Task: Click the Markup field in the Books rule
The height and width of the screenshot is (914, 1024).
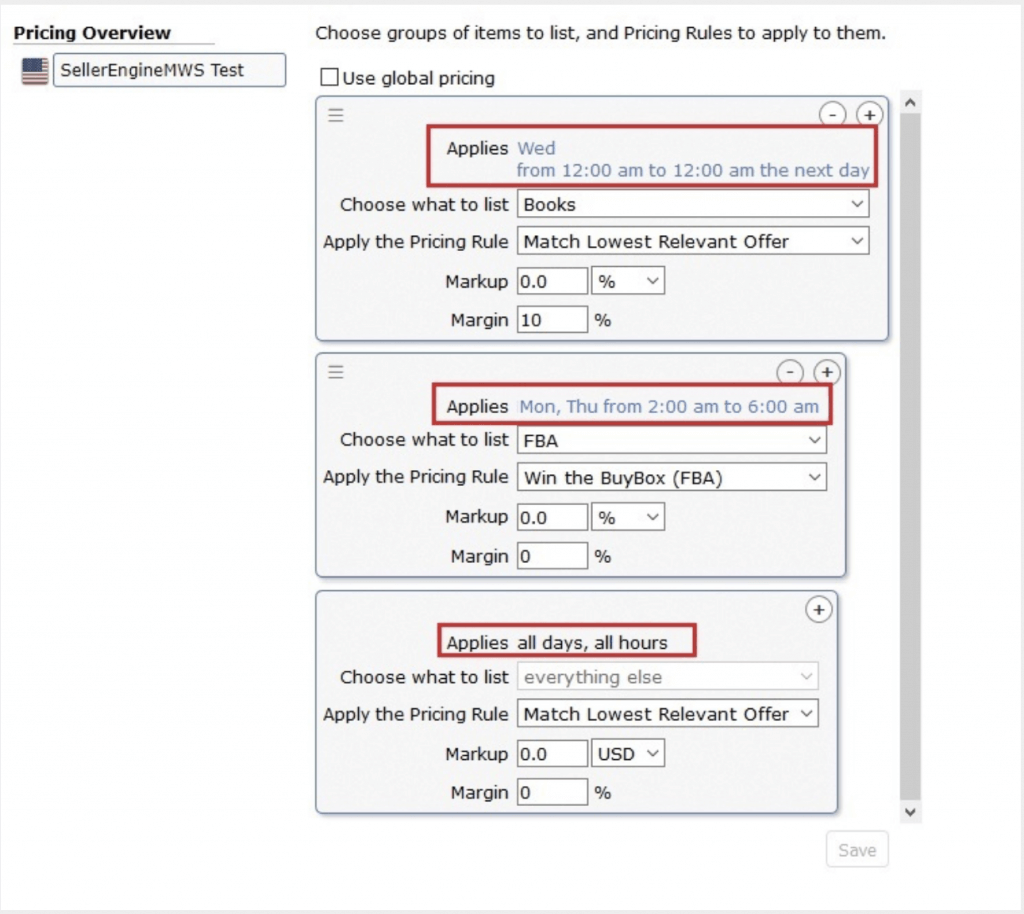Action: [552, 281]
